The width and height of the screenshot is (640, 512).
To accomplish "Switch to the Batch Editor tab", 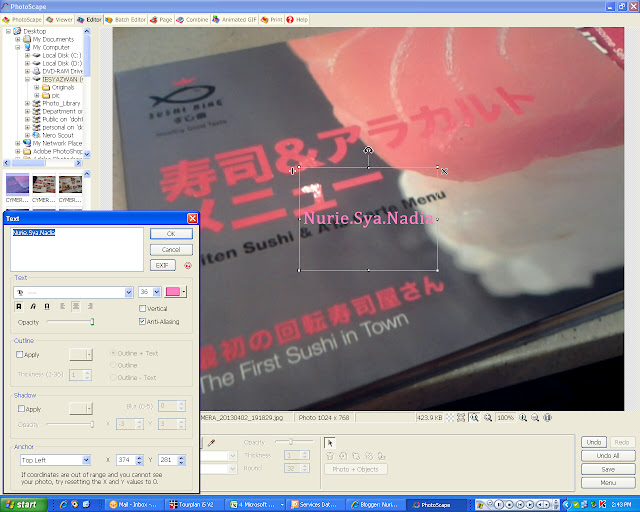I will [x=126, y=20].
